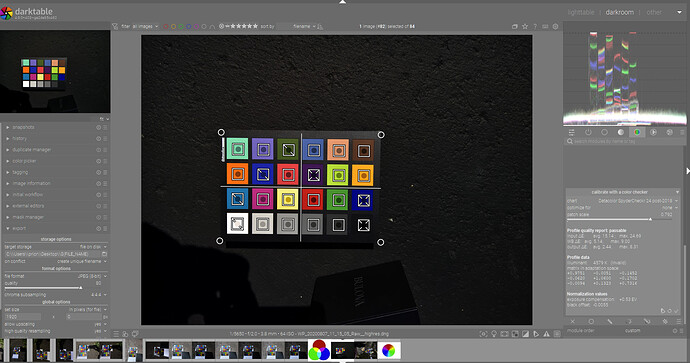Image resolution: width=690 pixels, height=363 pixels.
Task: Select the color module group icon
Action: (x=637, y=132)
